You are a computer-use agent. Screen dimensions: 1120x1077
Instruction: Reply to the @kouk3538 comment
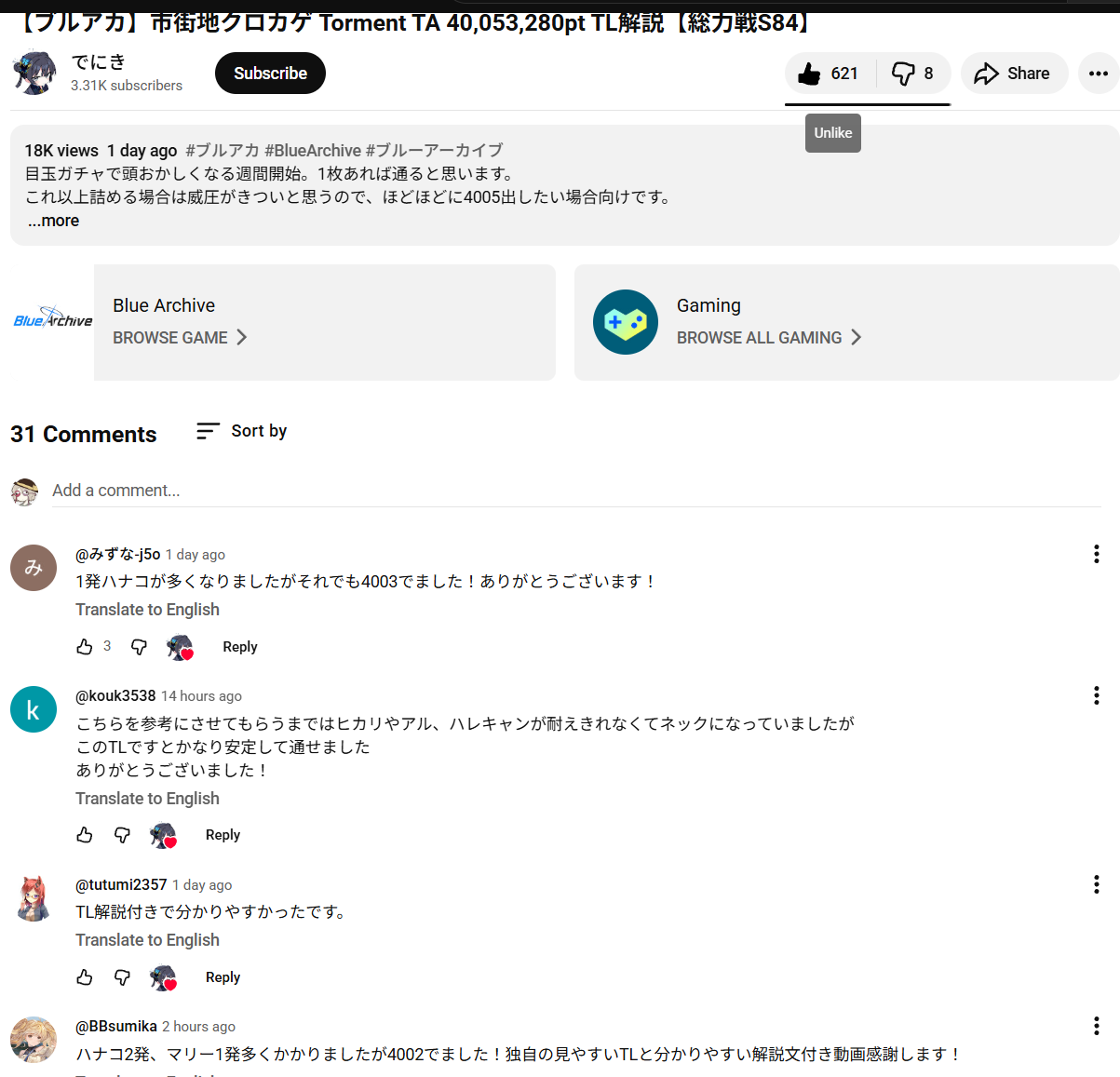tap(223, 835)
